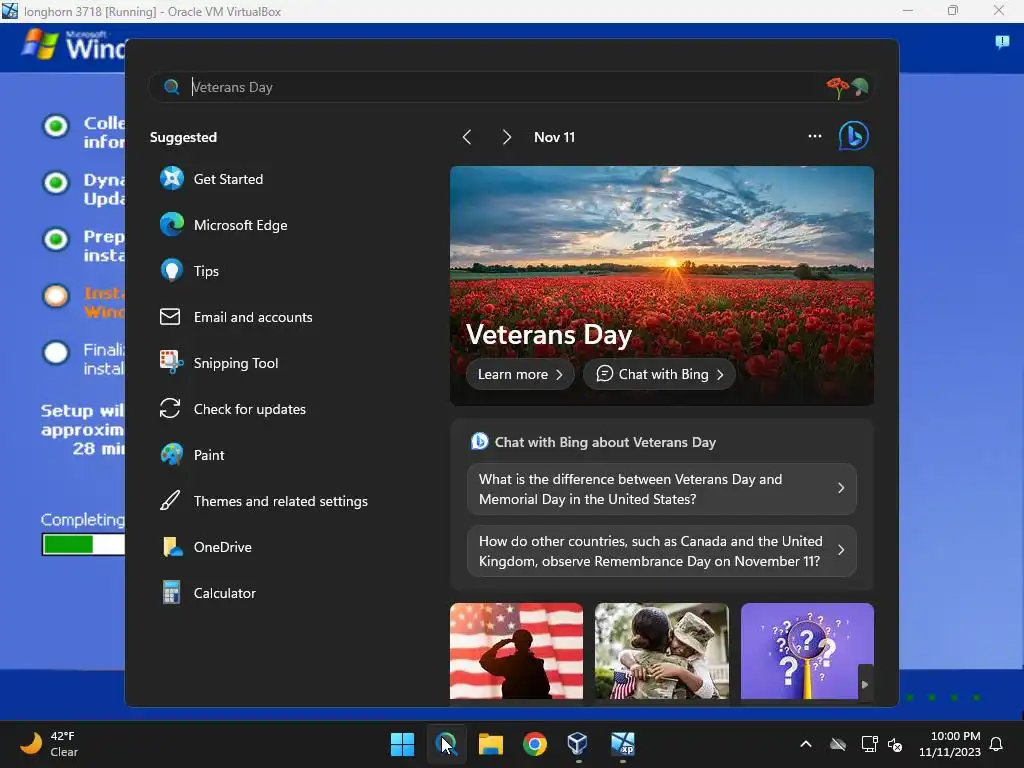The height and width of the screenshot is (768, 1024).
Task: Click the Nov 11 date label
Action: tap(554, 137)
